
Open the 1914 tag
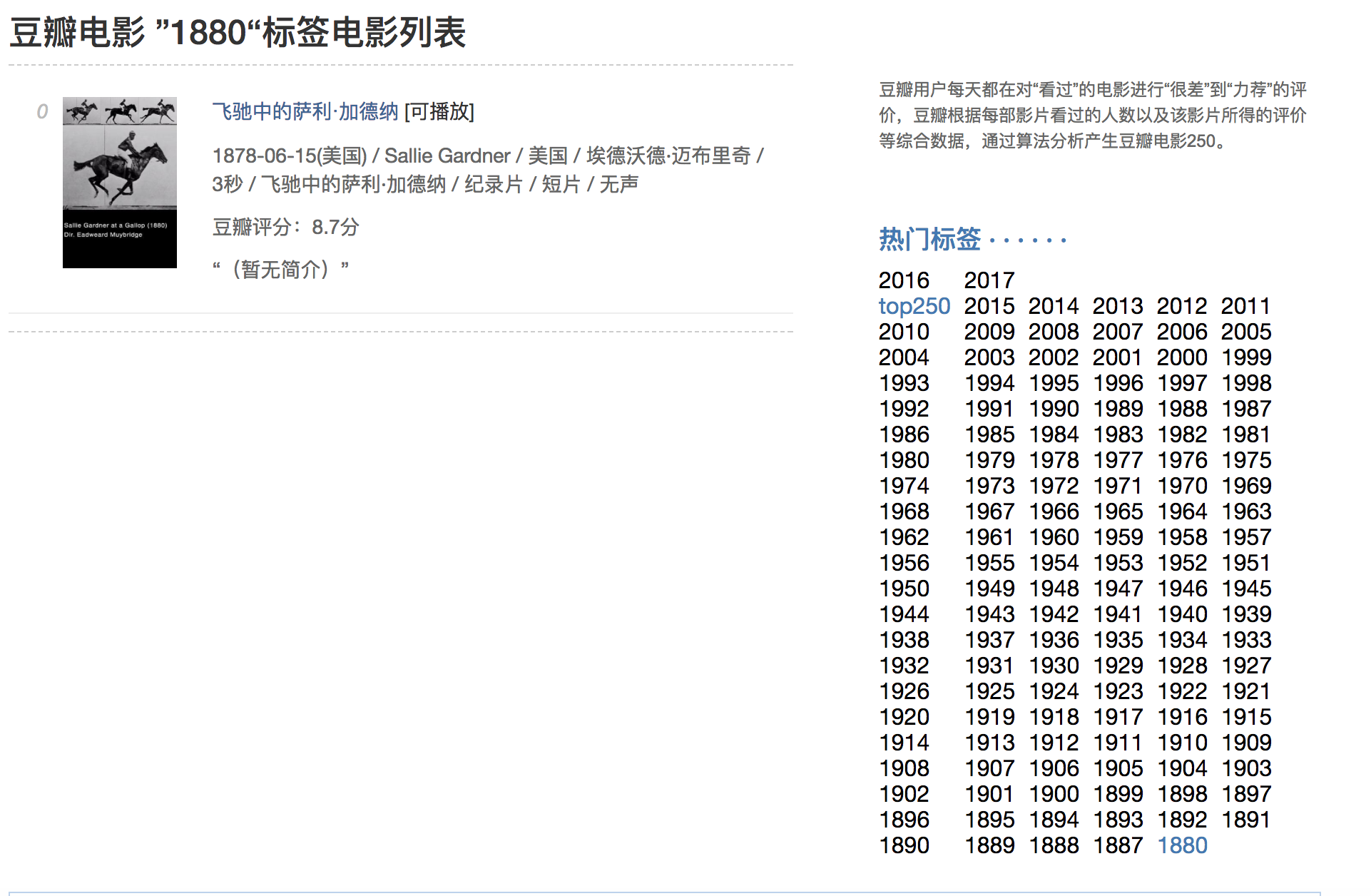click(903, 743)
